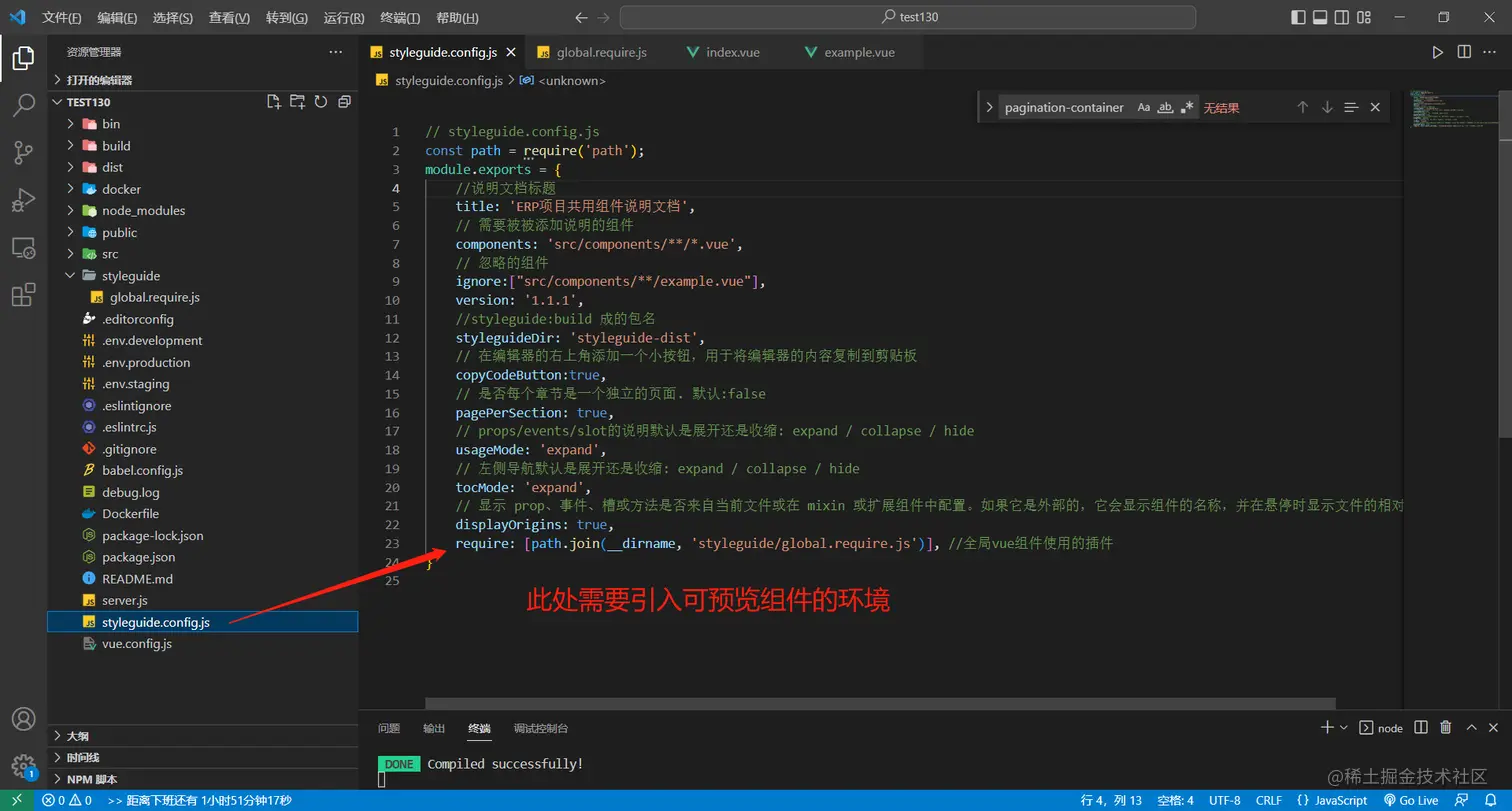The image size is (1512, 811).
Task: Open the feedback icon in status bar
Action: (x=1464, y=800)
